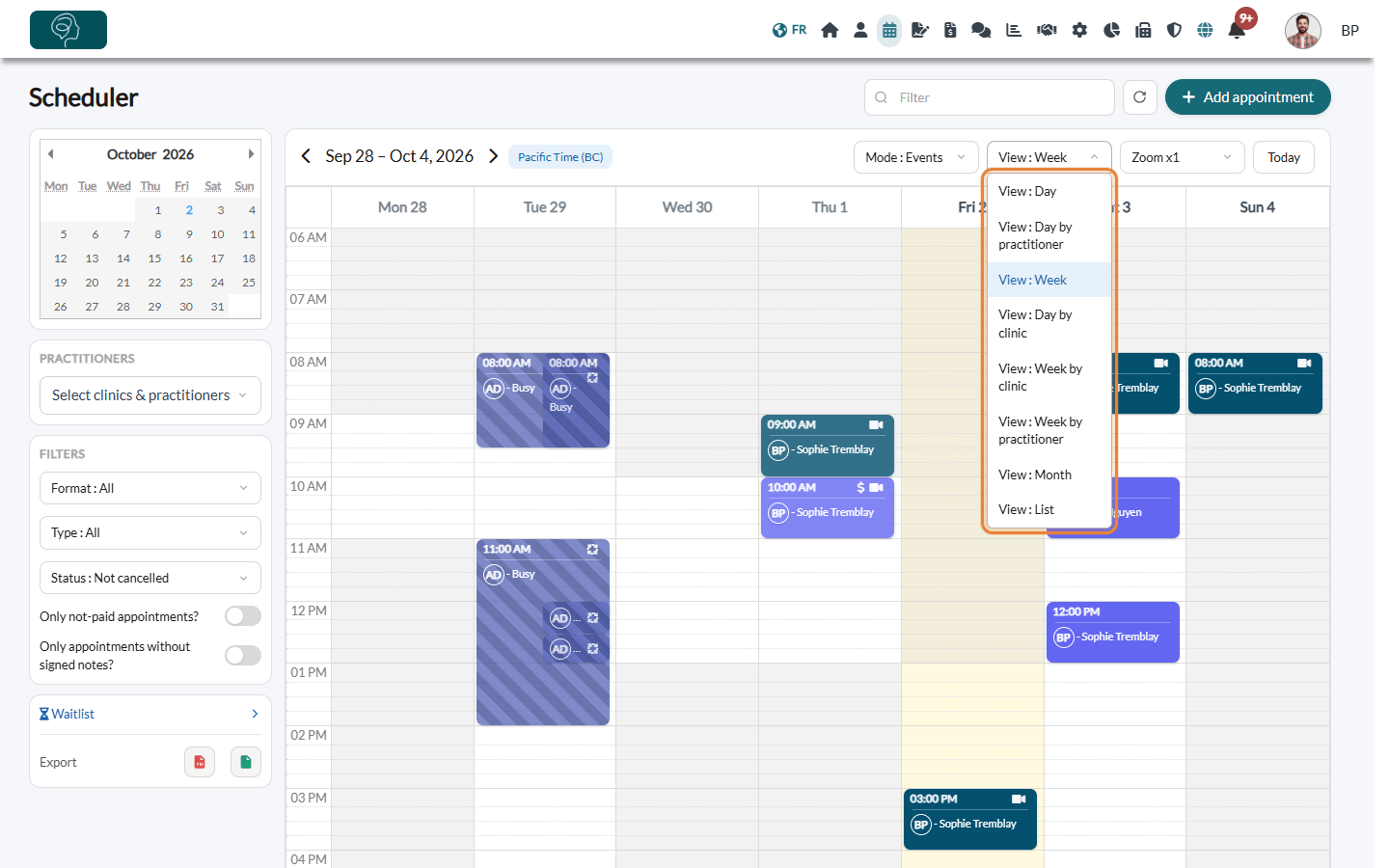
Task: Open the handshake icon
Action: pos(1047,30)
